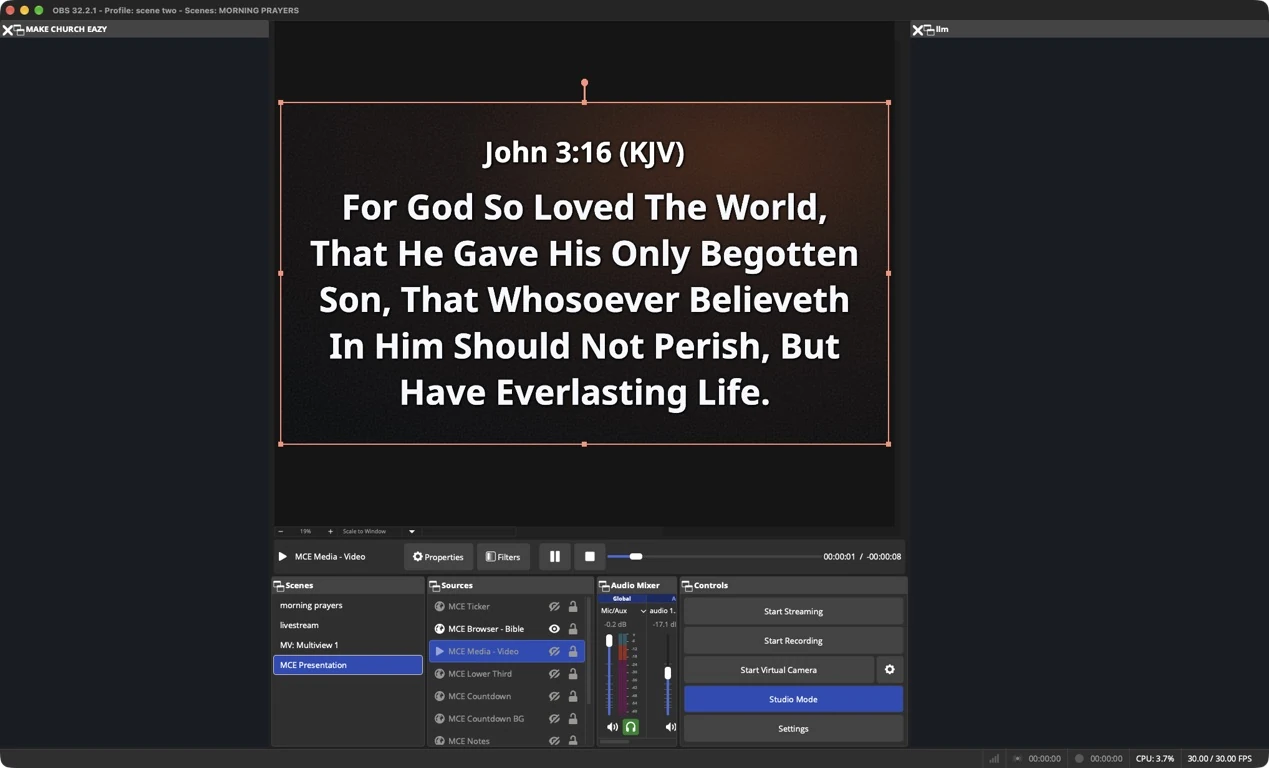Click the streaming status icon in status bar
The image size is (1269, 768).
coord(1017,759)
